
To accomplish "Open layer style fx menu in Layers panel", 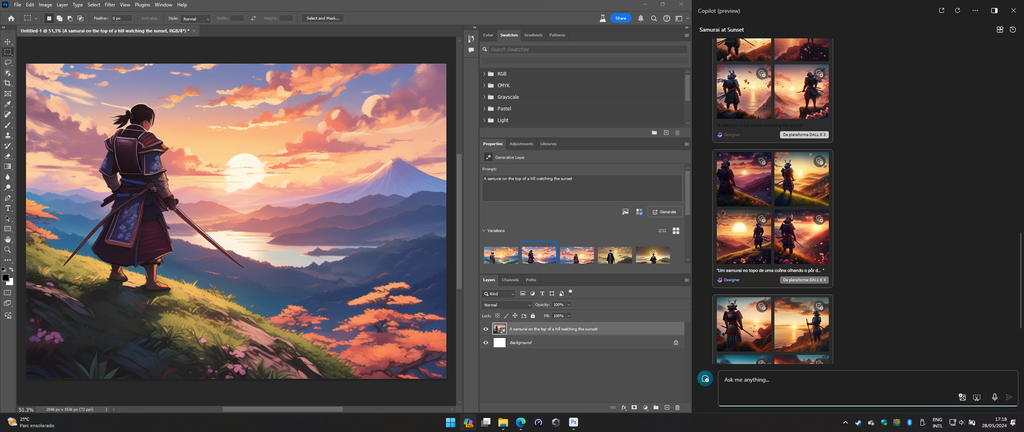I will point(624,407).
